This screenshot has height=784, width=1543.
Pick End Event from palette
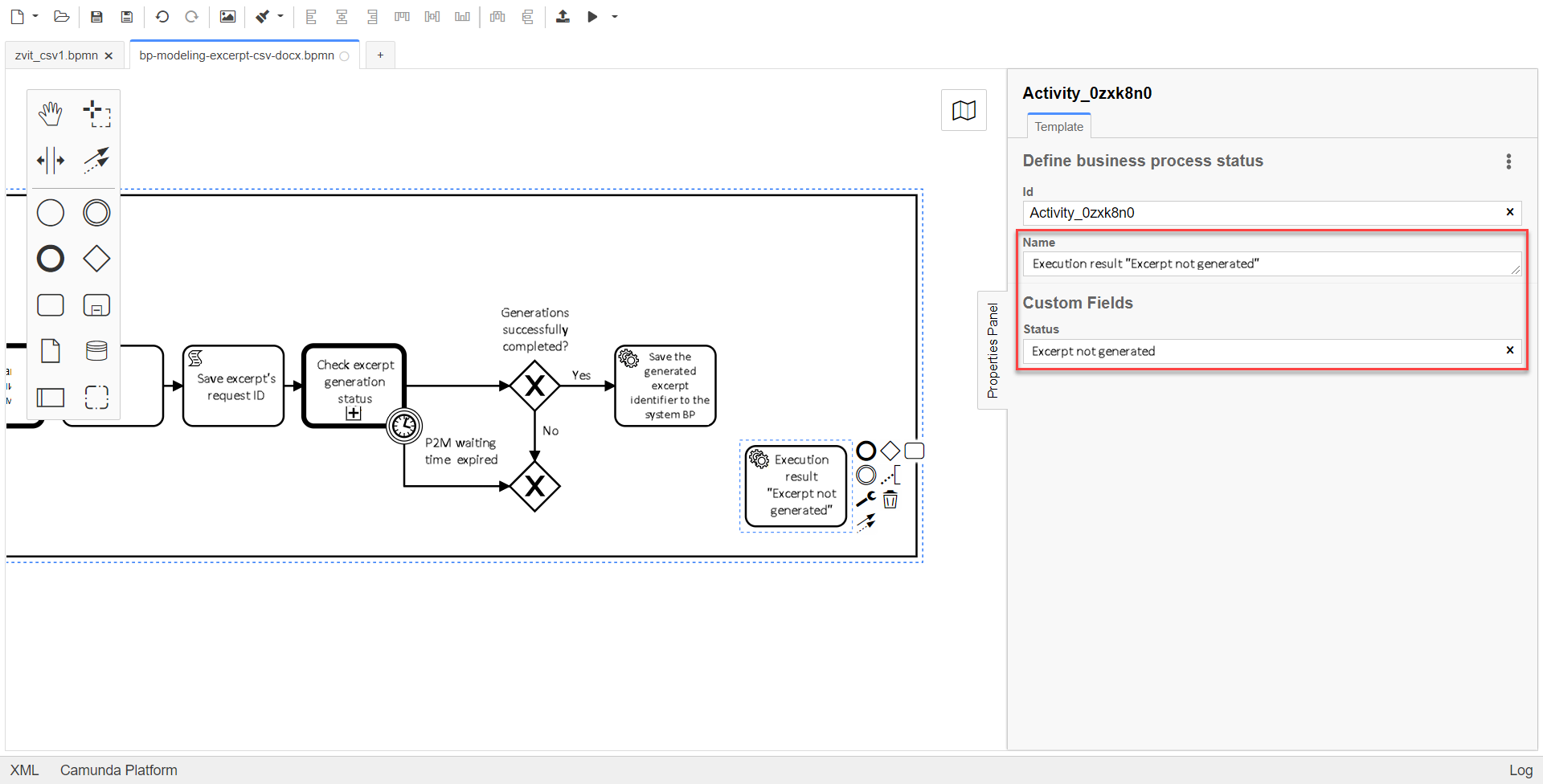tap(51, 259)
